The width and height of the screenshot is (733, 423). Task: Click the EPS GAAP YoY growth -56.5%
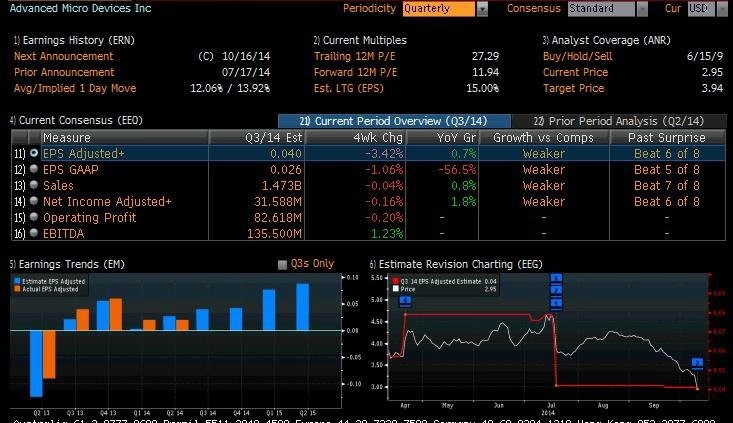[x=457, y=169]
